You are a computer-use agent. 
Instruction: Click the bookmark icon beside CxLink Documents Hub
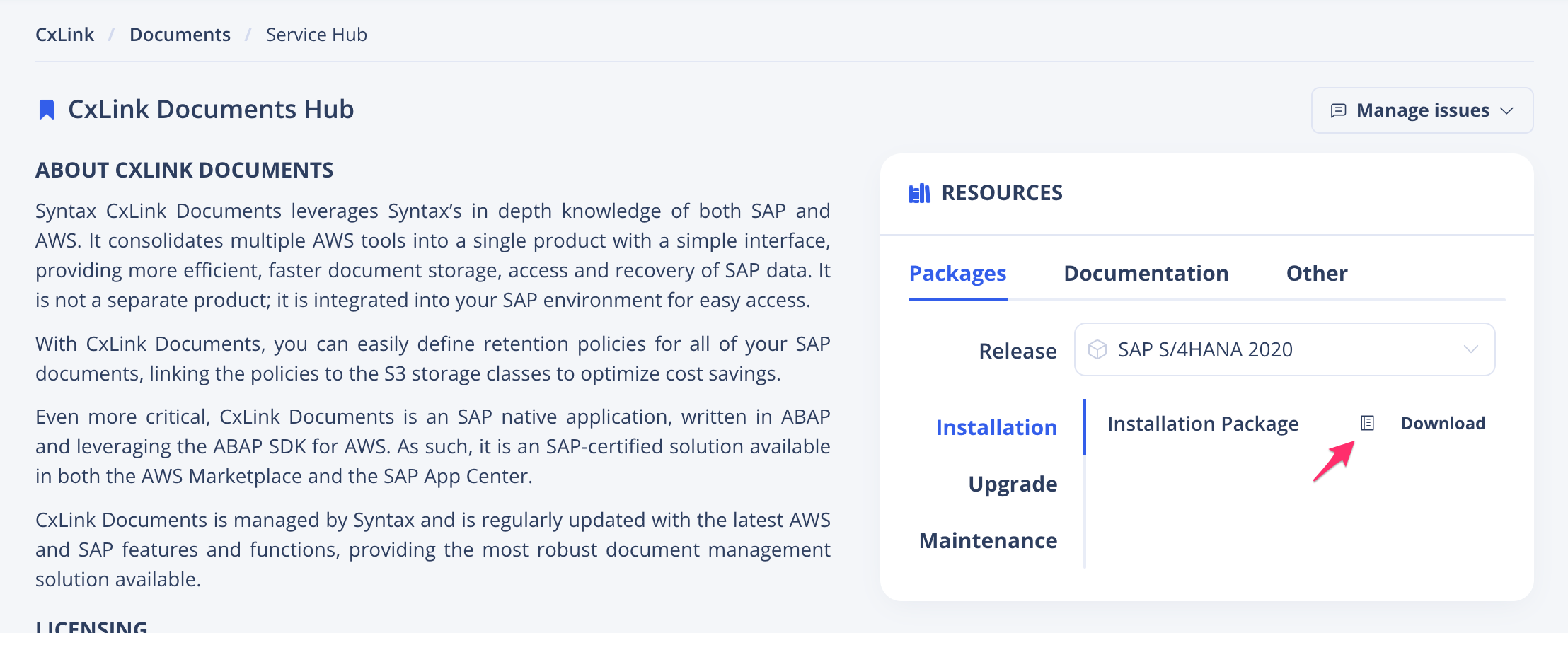47,108
